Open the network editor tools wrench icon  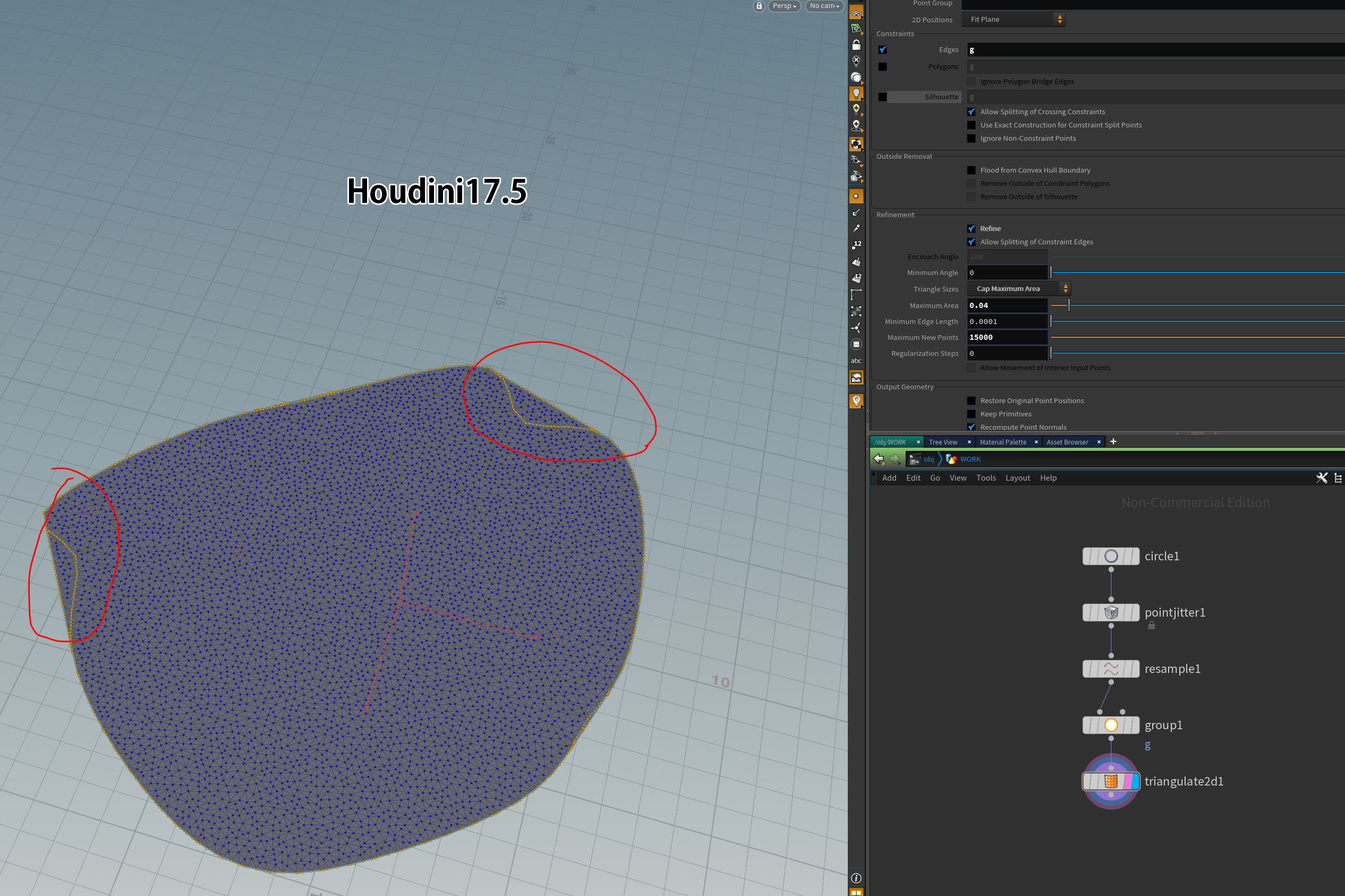[1322, 477]
